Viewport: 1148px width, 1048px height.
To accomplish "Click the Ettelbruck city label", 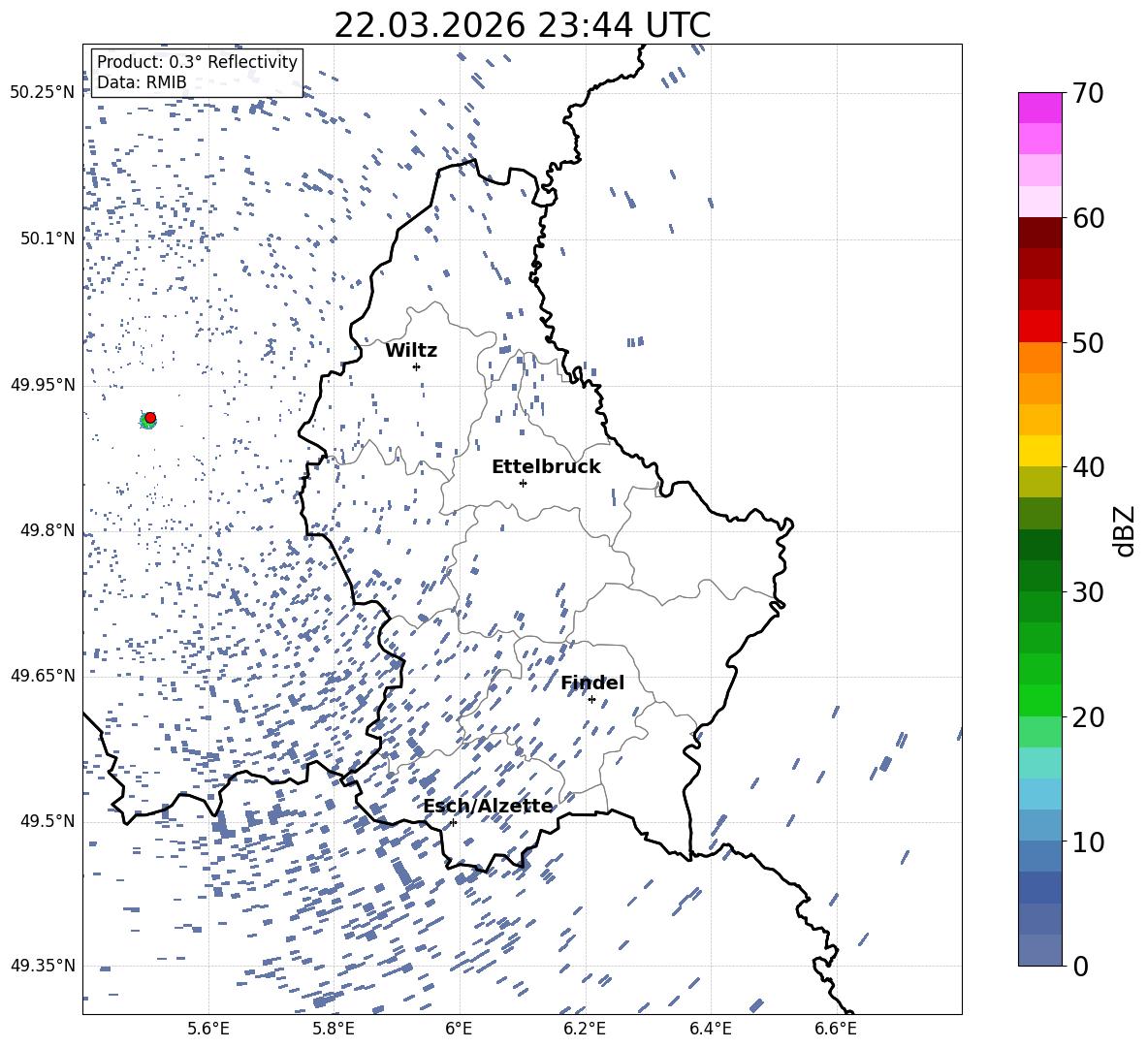I will click(x=546, y=467).
